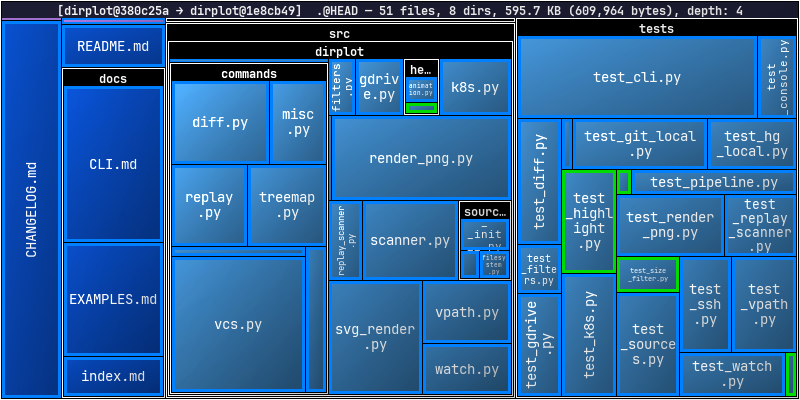Select the CHANGELOG.md tile

[31, 209]
